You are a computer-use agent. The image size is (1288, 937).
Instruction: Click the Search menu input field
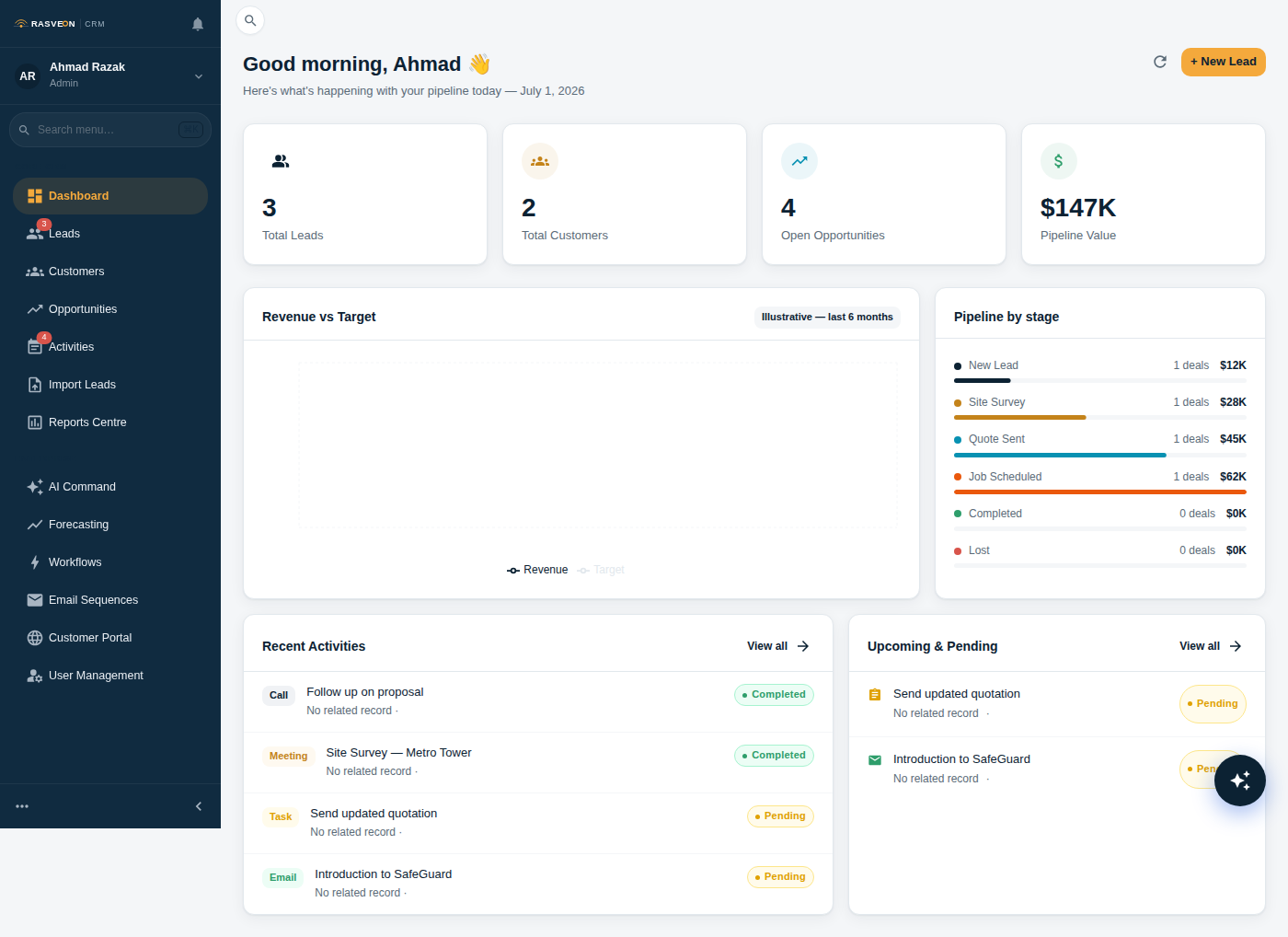coord(110,130)
